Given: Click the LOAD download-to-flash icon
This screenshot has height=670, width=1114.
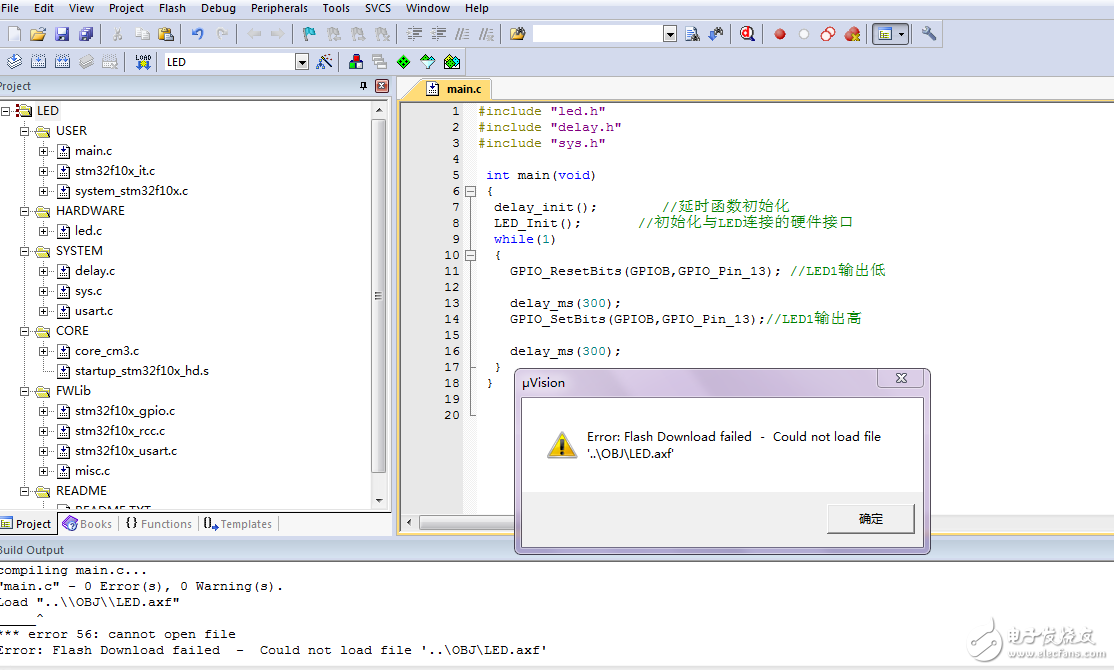Looking at the screenshot, I should click(x=143, y=62).
